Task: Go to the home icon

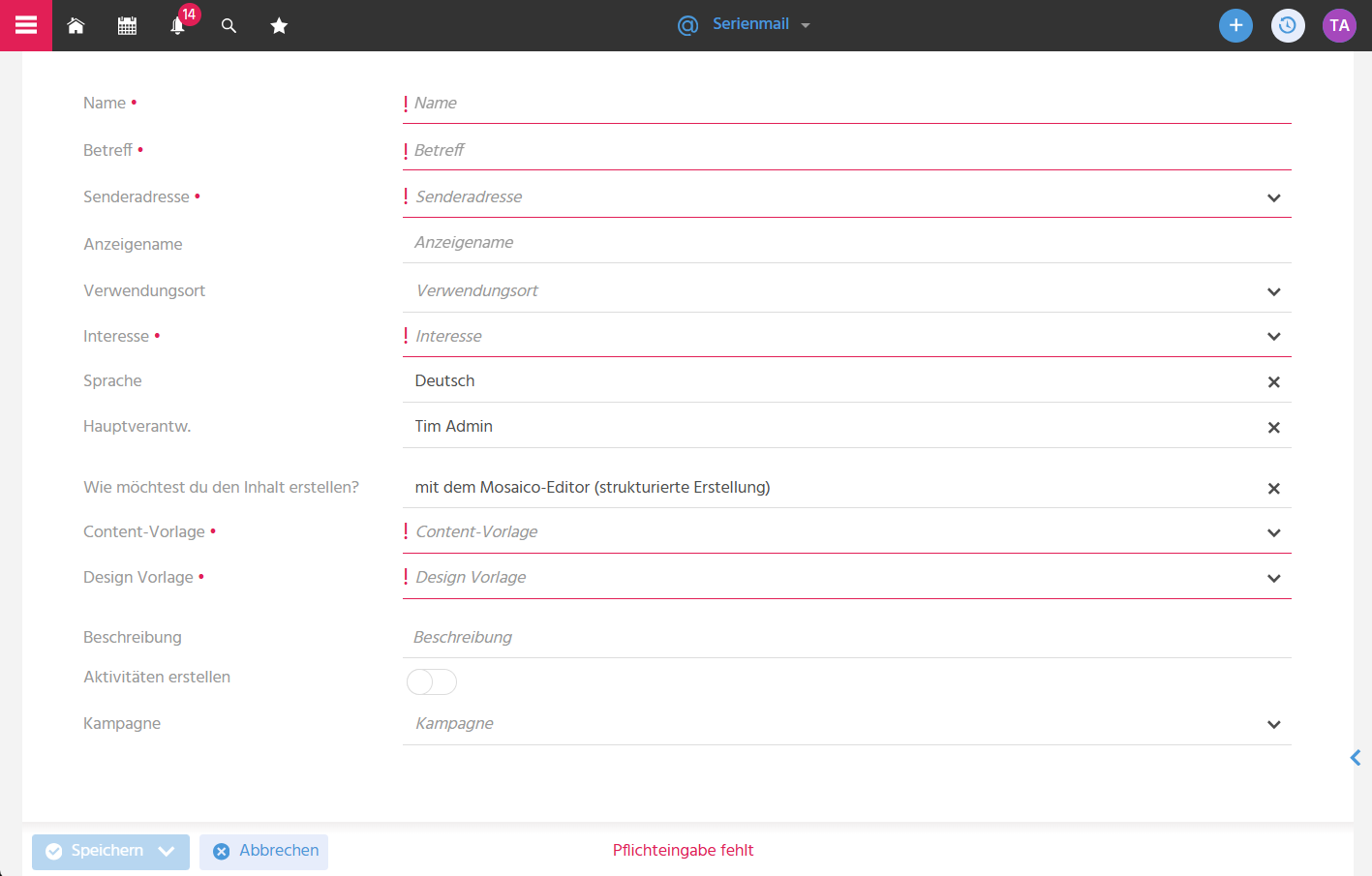Action: pyautogui.click(x=76, y=26)
